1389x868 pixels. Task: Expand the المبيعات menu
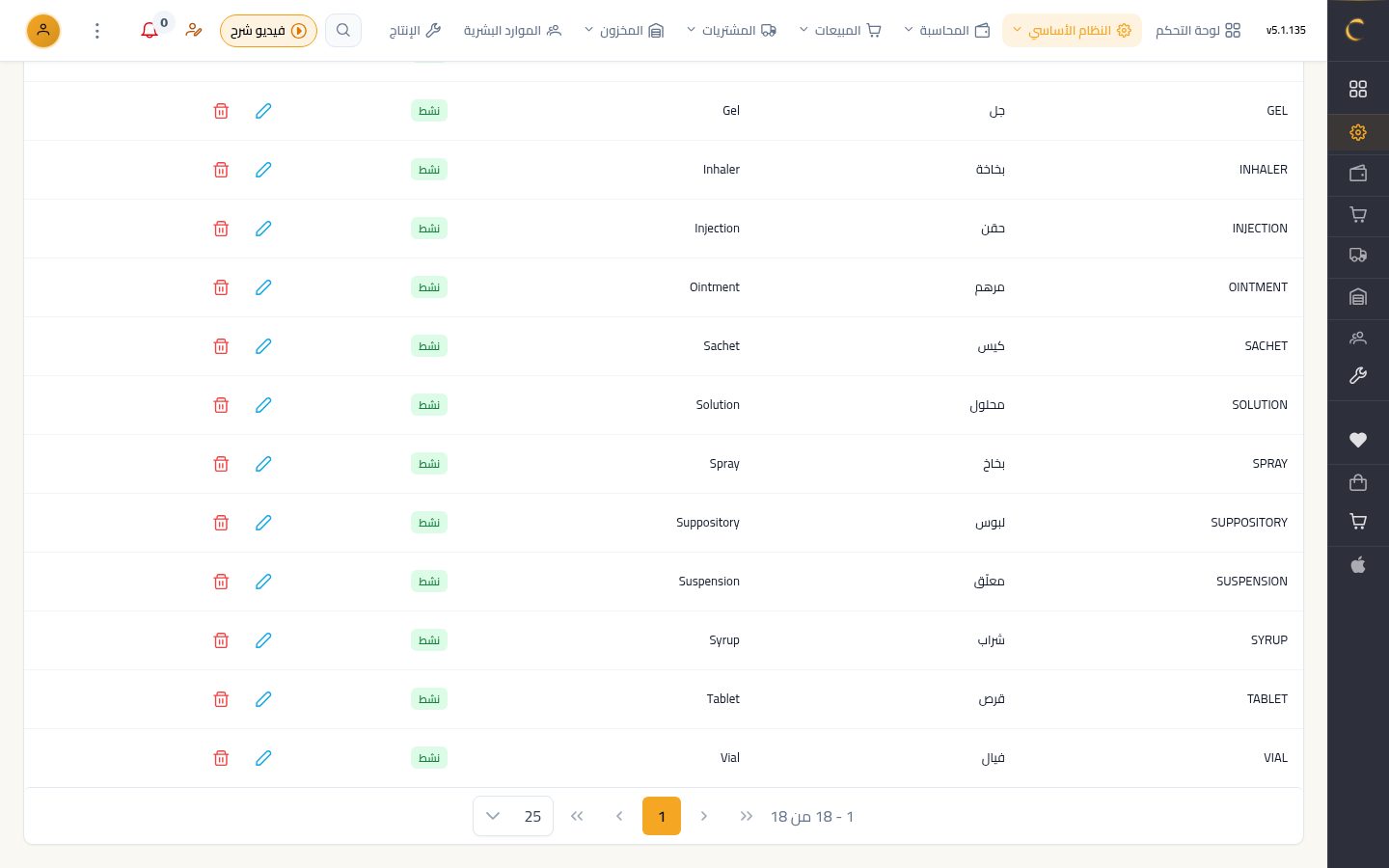(x=840, y=31)
